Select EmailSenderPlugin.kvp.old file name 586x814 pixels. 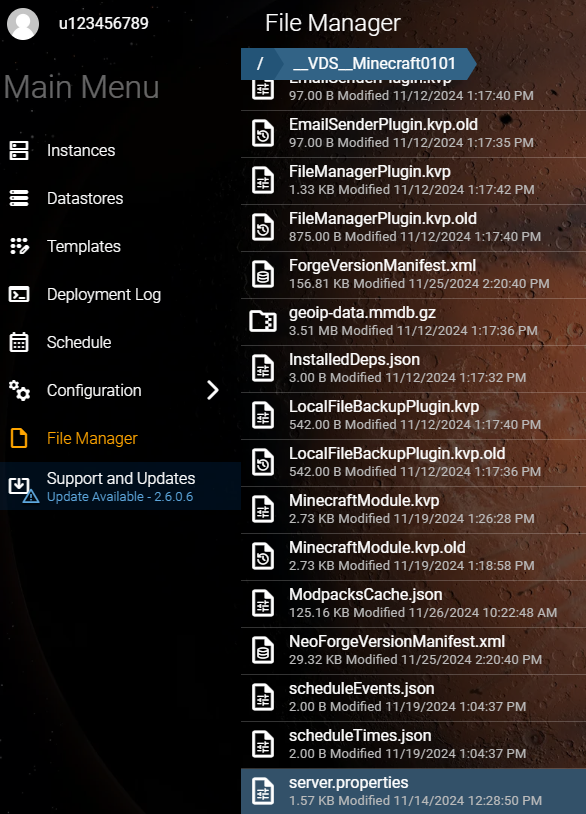click(383, 125)
